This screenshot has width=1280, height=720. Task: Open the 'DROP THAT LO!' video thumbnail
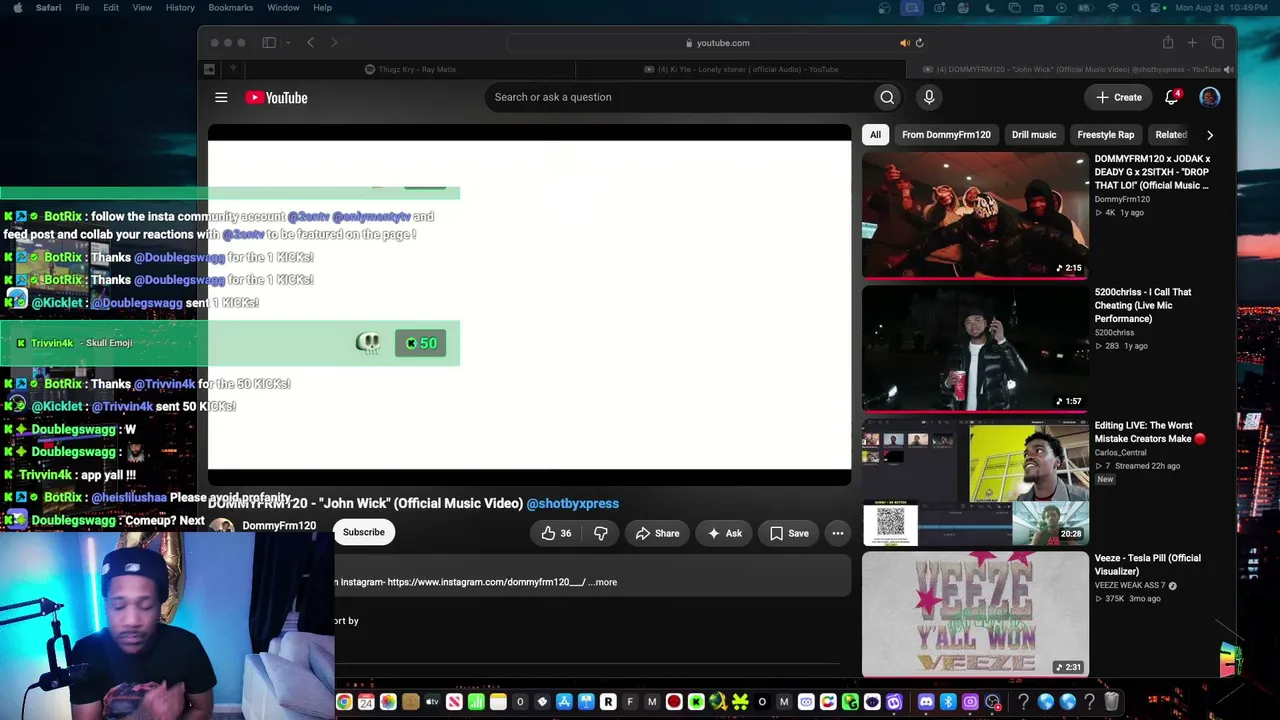pyautogui.click(x=975, y=215)
